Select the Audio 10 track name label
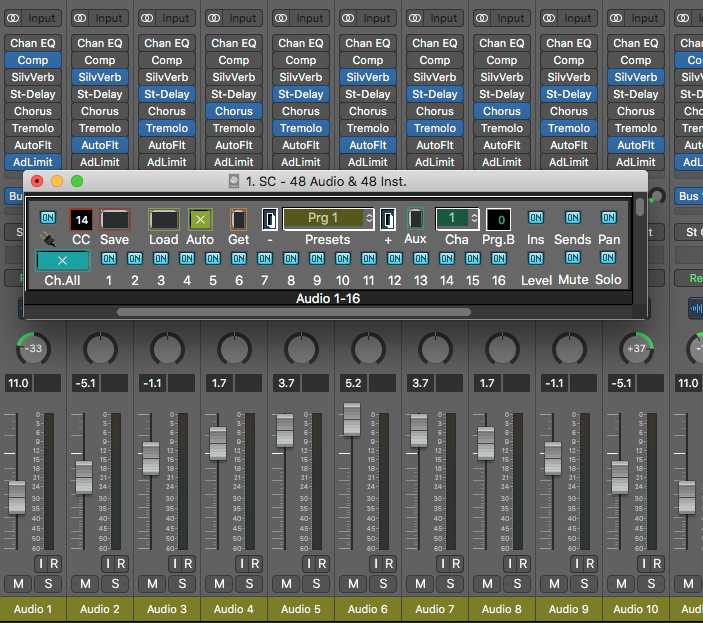Screen dimensions: 703x623 636,609
